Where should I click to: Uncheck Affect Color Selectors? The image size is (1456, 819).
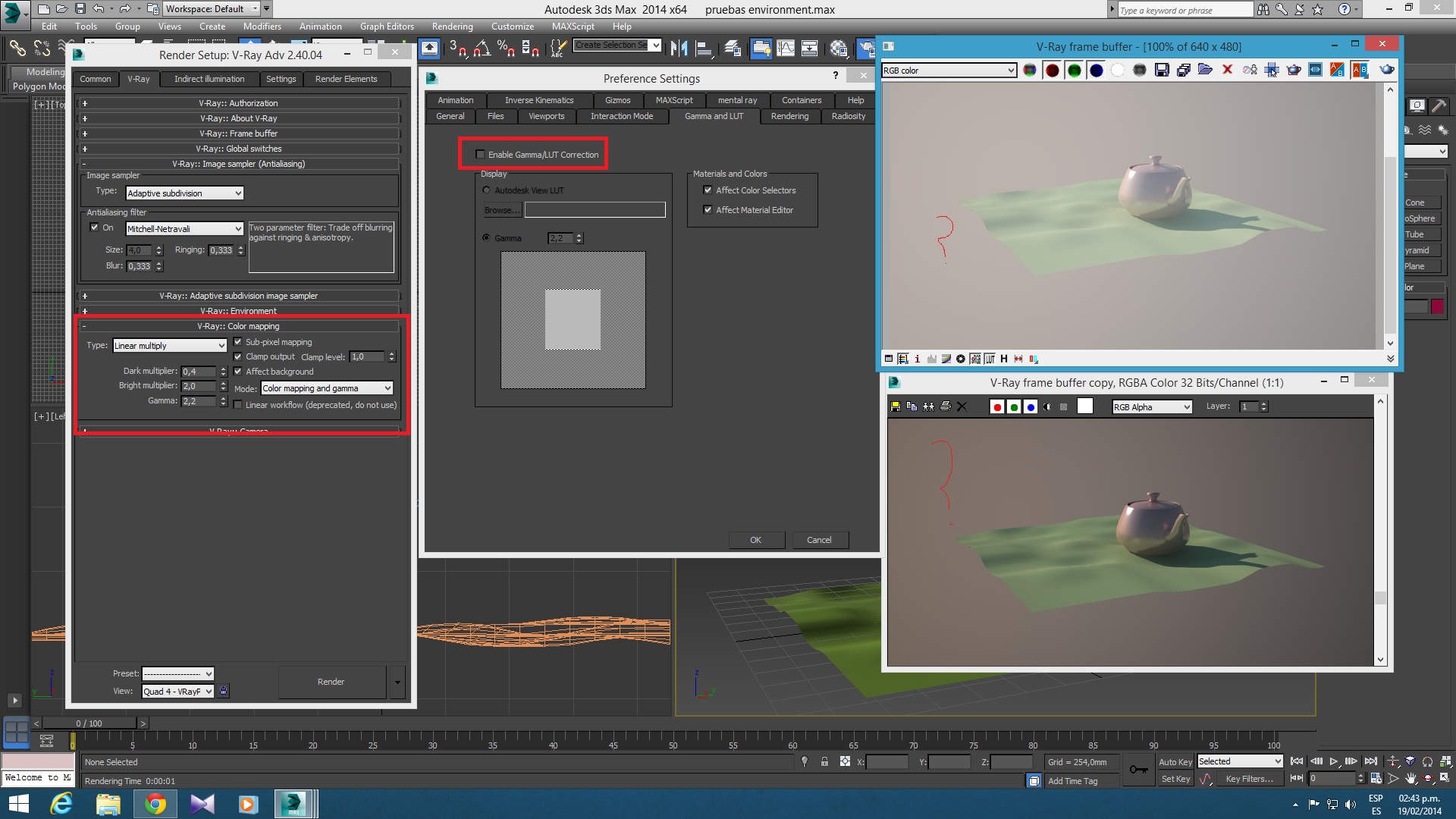pyautogui.click(x=708, y=190)
